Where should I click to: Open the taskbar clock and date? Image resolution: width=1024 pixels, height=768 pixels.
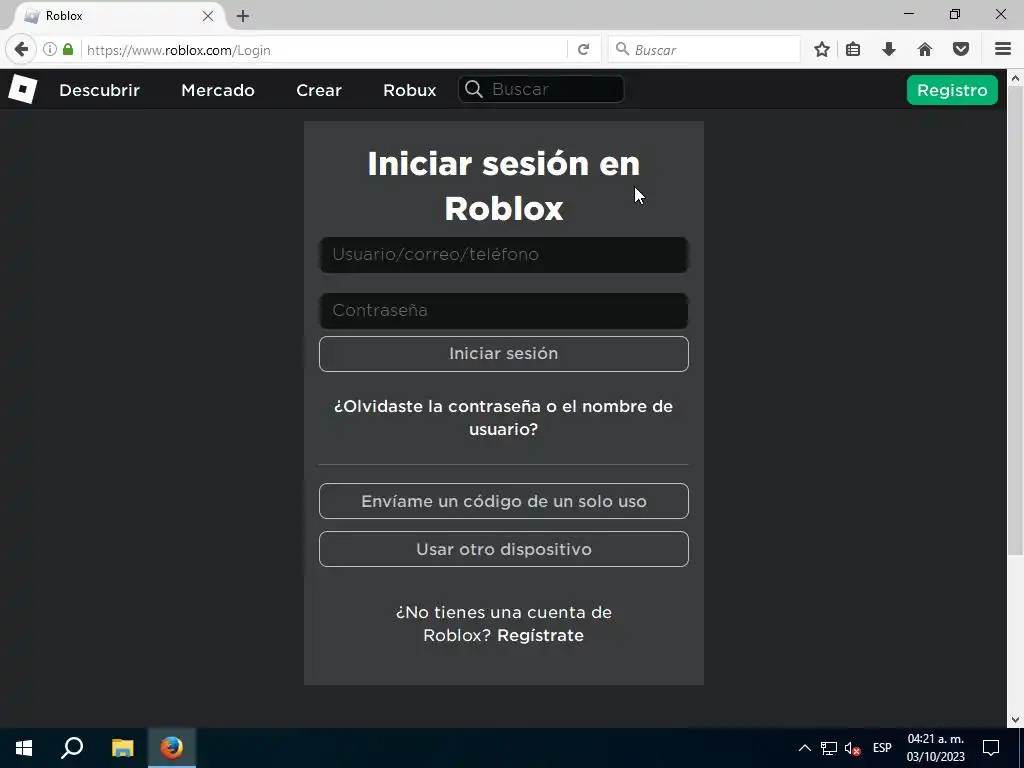click(x=935, y=748)
